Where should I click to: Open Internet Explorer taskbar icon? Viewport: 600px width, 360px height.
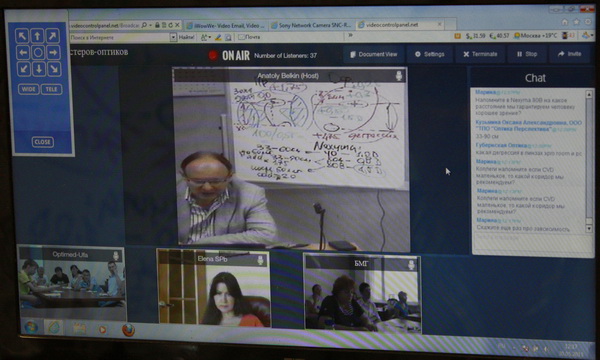tap(54, 327)
